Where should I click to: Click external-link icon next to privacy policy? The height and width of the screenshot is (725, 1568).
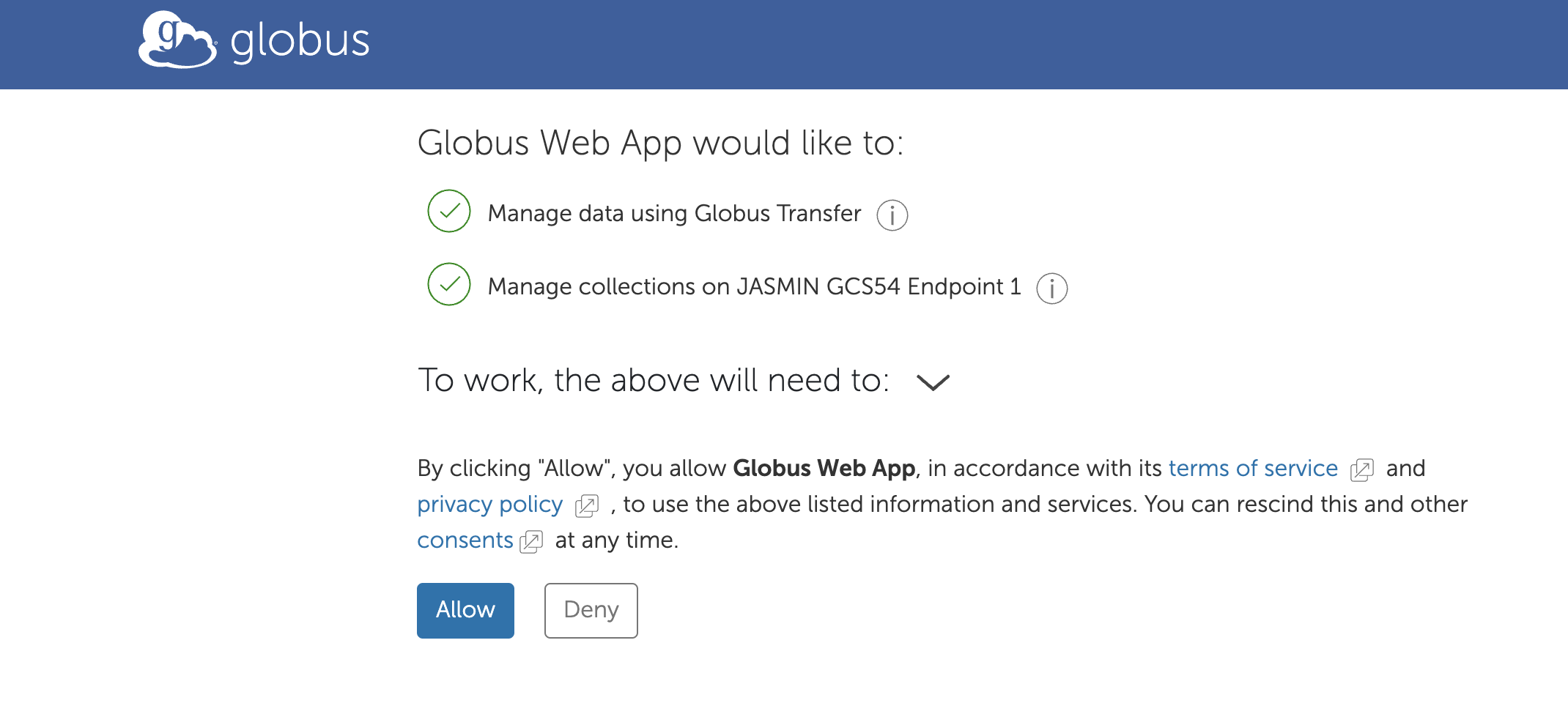(x=587, y=505)
